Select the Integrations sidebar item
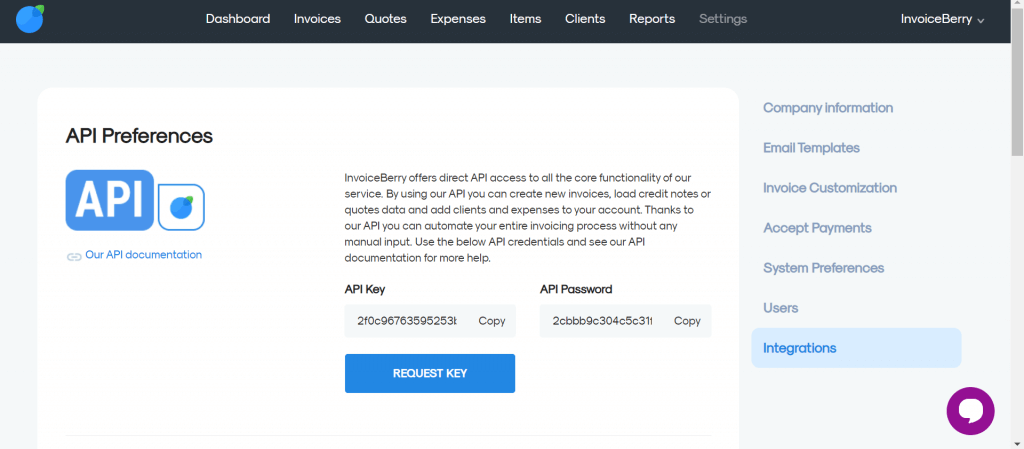This screenshot has height=449, width=1024. click(856, 348)
